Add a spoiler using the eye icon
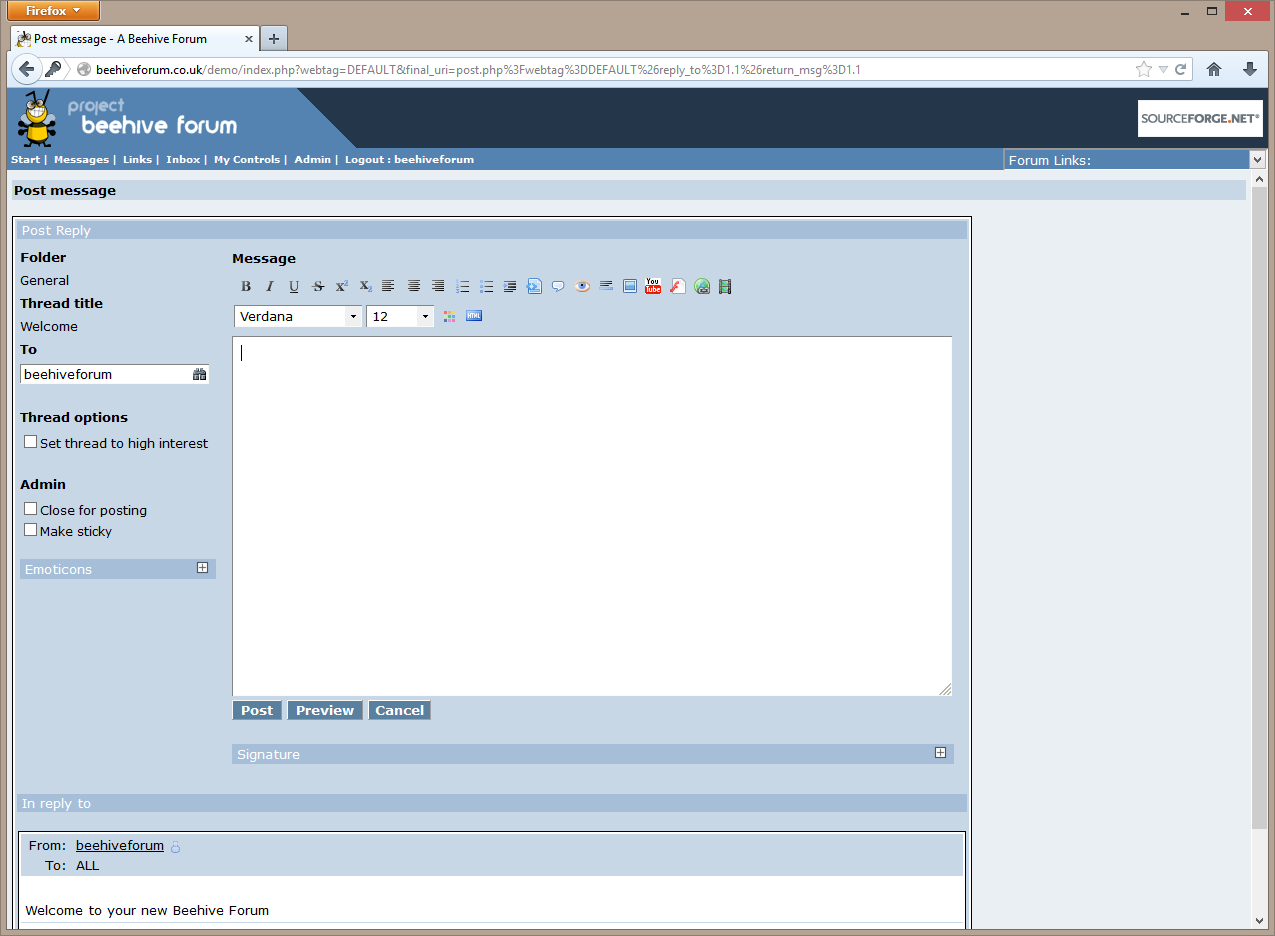Viewport: 1275px width, 936px height. pyautogui.click(x=582, y=286)
